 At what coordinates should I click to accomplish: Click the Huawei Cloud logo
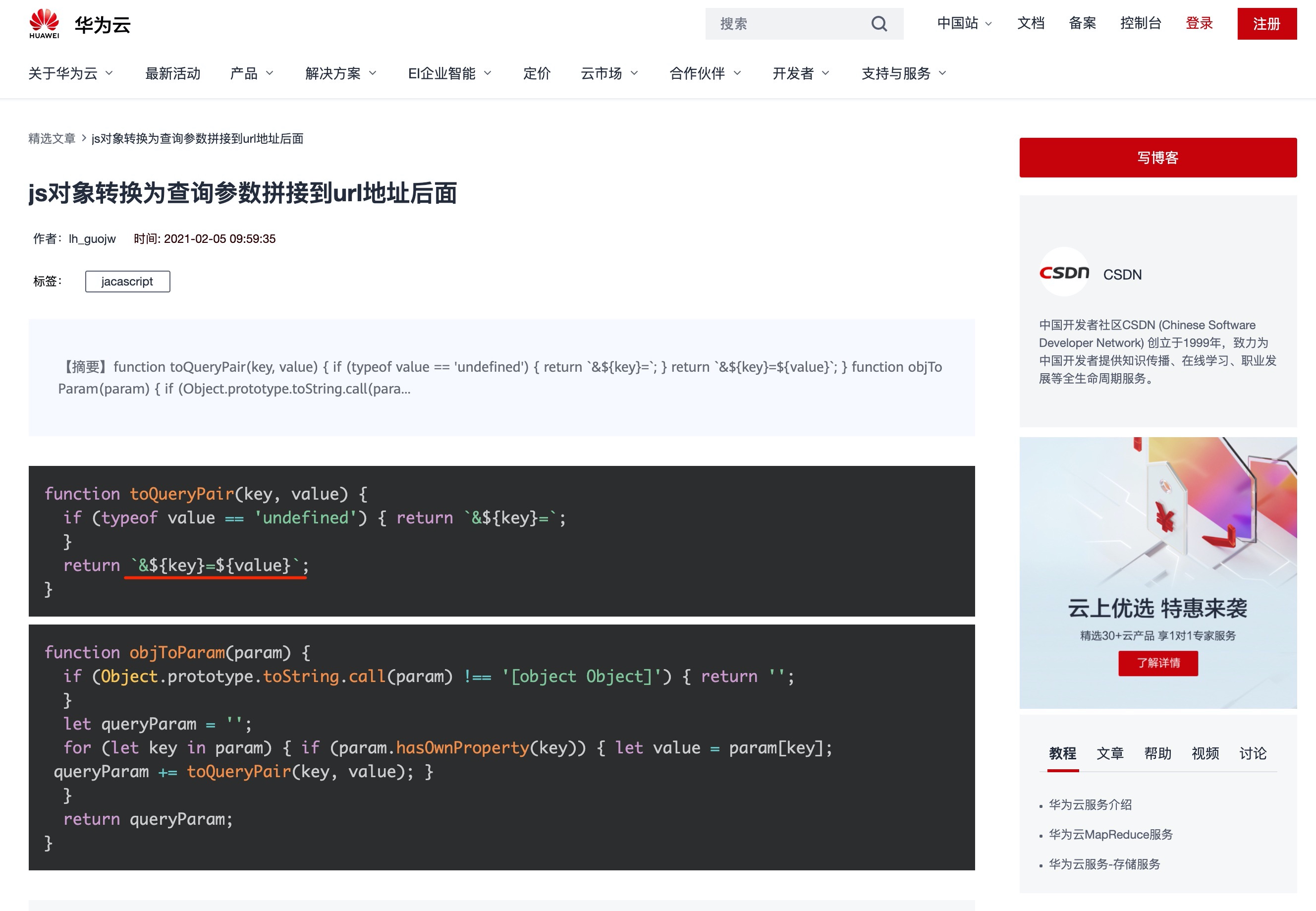(x=80, y=24)
